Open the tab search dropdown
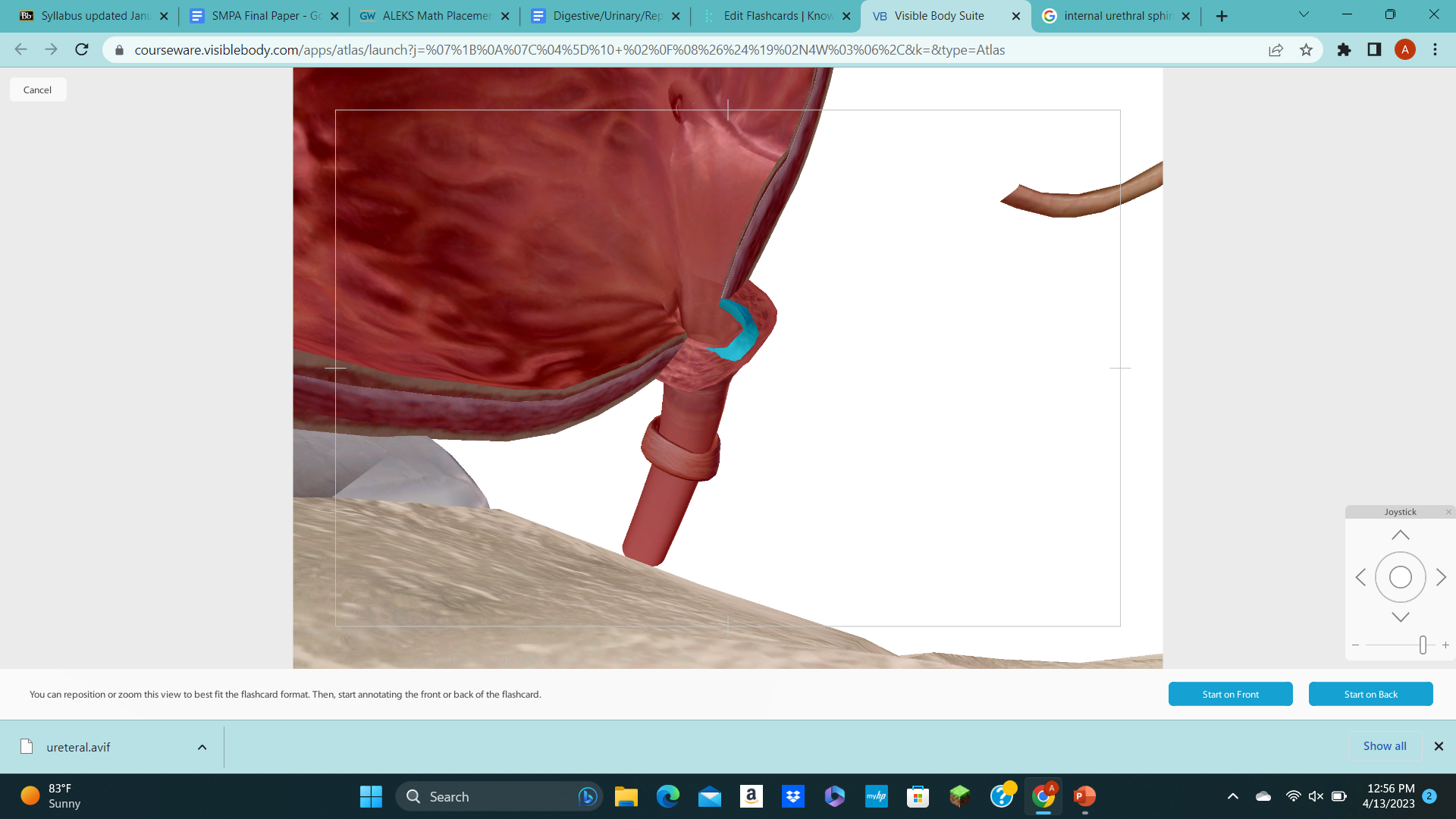The width and height of the screenshot is (1456, 819). click(1304, 14)
